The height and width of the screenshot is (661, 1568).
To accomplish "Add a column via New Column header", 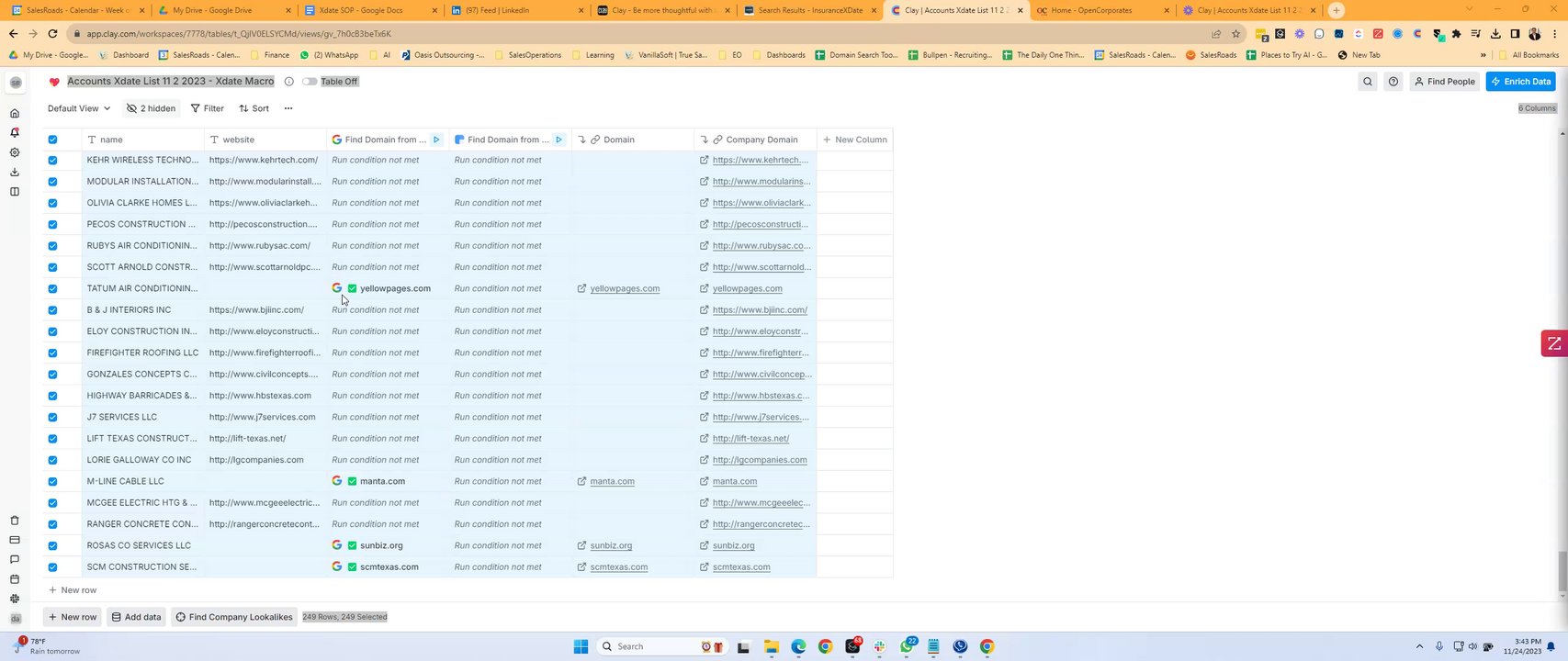I will point(855,140).
